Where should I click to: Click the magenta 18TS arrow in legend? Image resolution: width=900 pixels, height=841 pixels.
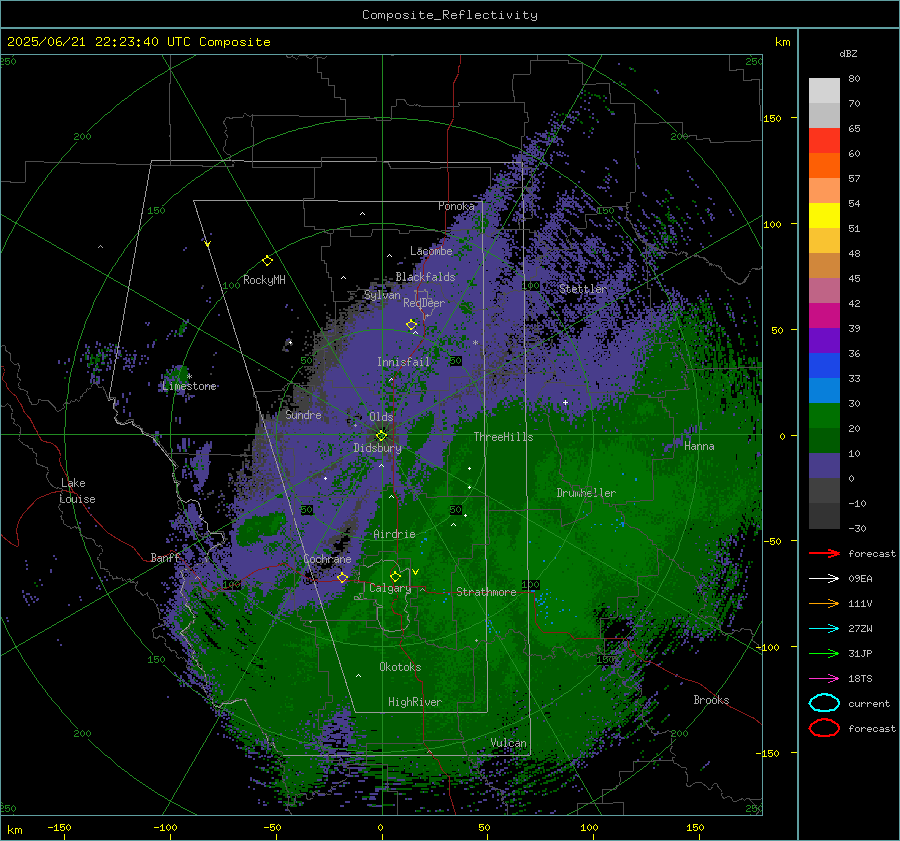pos(824,679)
